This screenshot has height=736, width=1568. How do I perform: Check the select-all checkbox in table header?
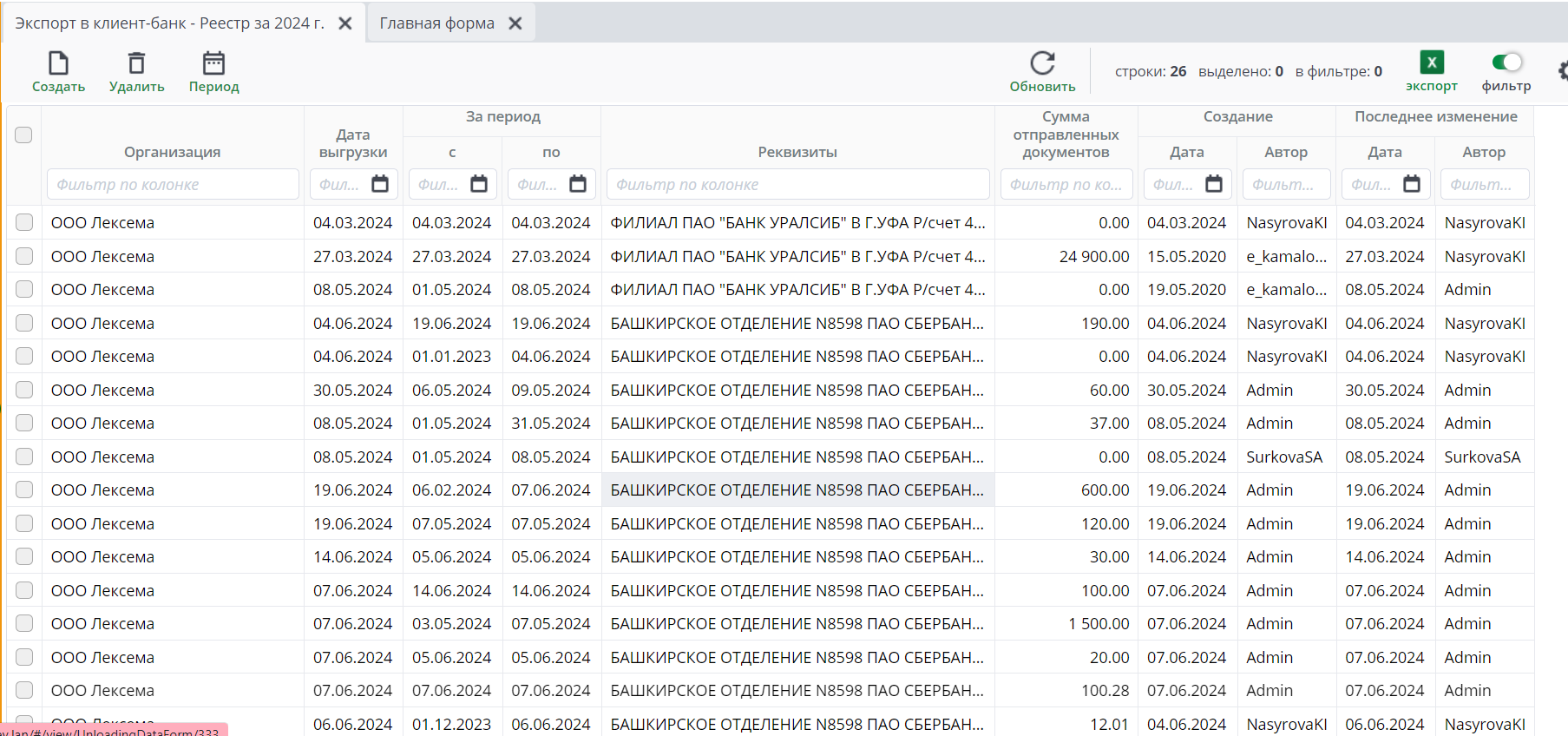pos(23,135)
